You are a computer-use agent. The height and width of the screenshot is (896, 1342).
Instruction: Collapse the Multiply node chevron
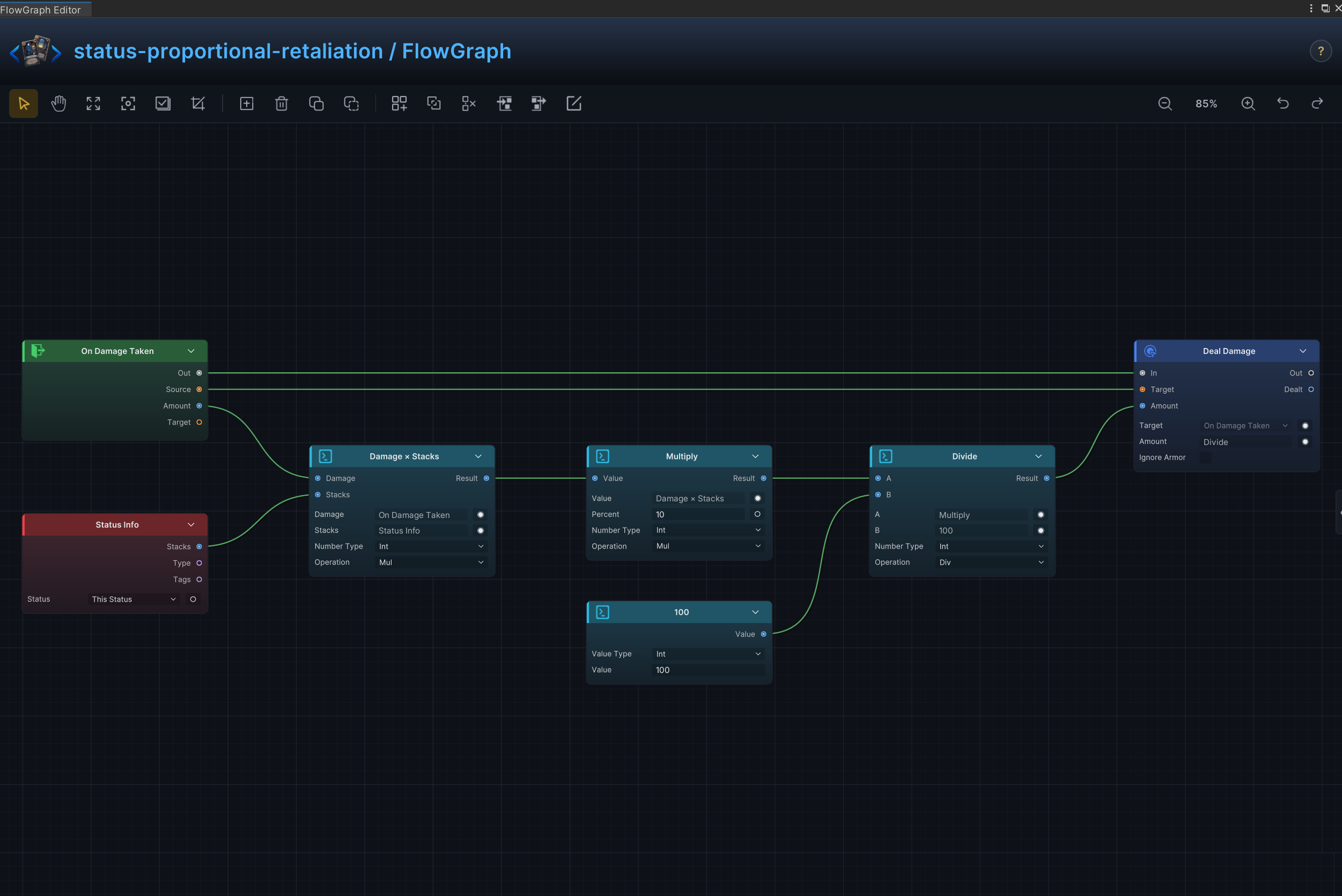[x=755, y=456]
